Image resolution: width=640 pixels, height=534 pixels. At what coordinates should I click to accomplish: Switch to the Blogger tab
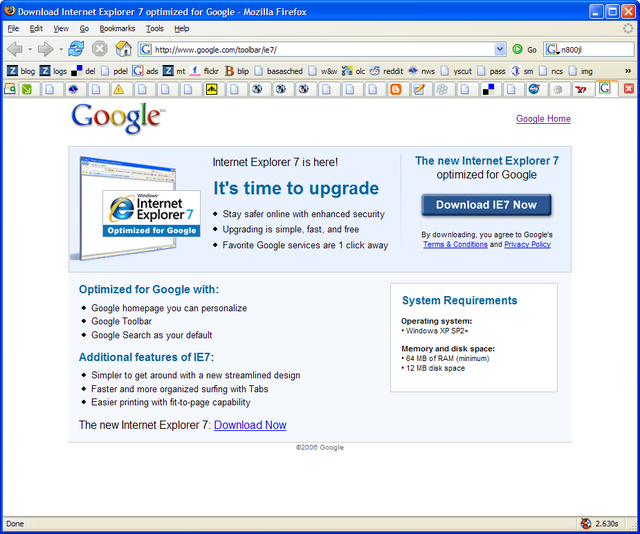396,89
